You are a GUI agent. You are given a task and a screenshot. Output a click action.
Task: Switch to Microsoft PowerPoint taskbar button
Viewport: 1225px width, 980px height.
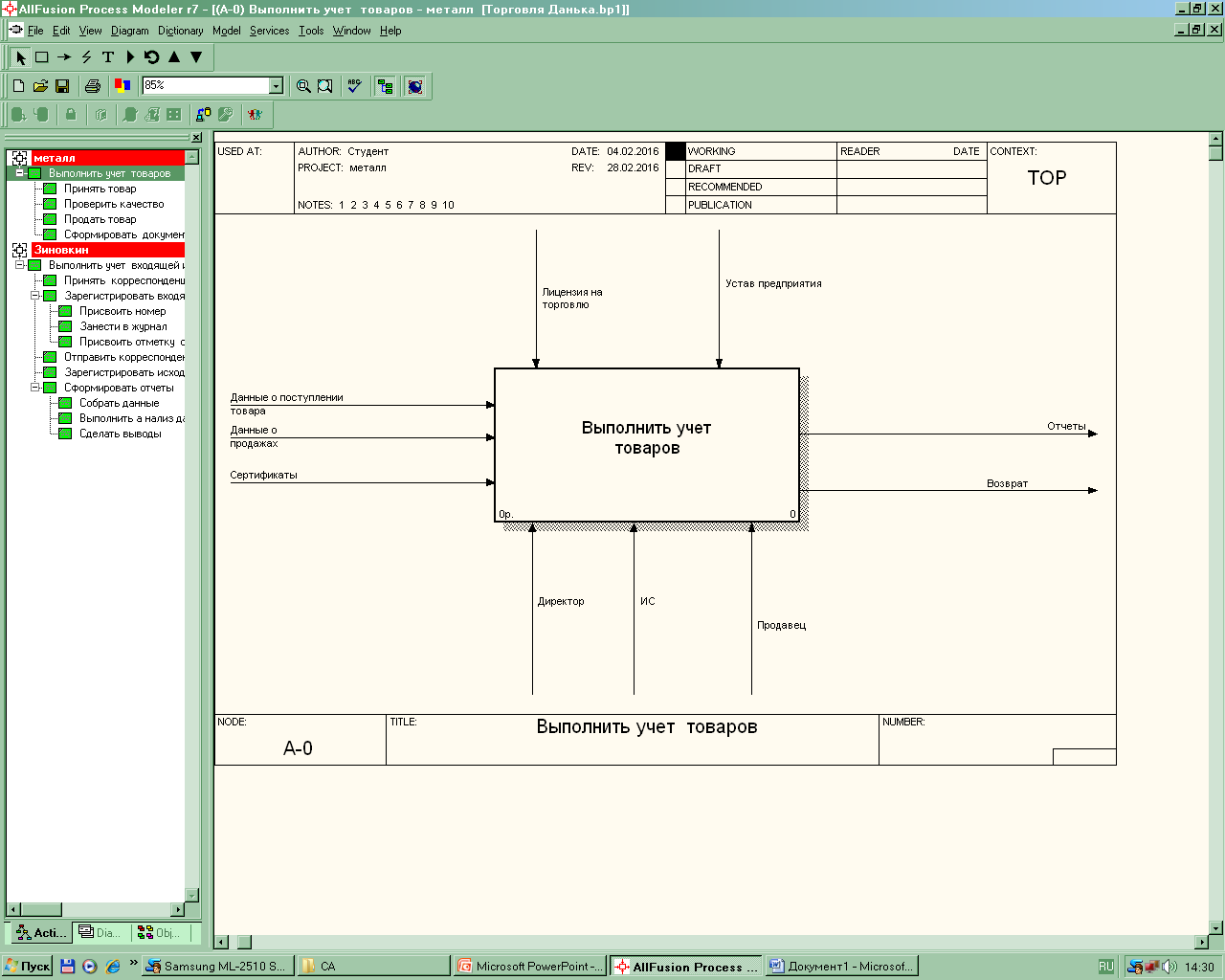click(530, 967)
